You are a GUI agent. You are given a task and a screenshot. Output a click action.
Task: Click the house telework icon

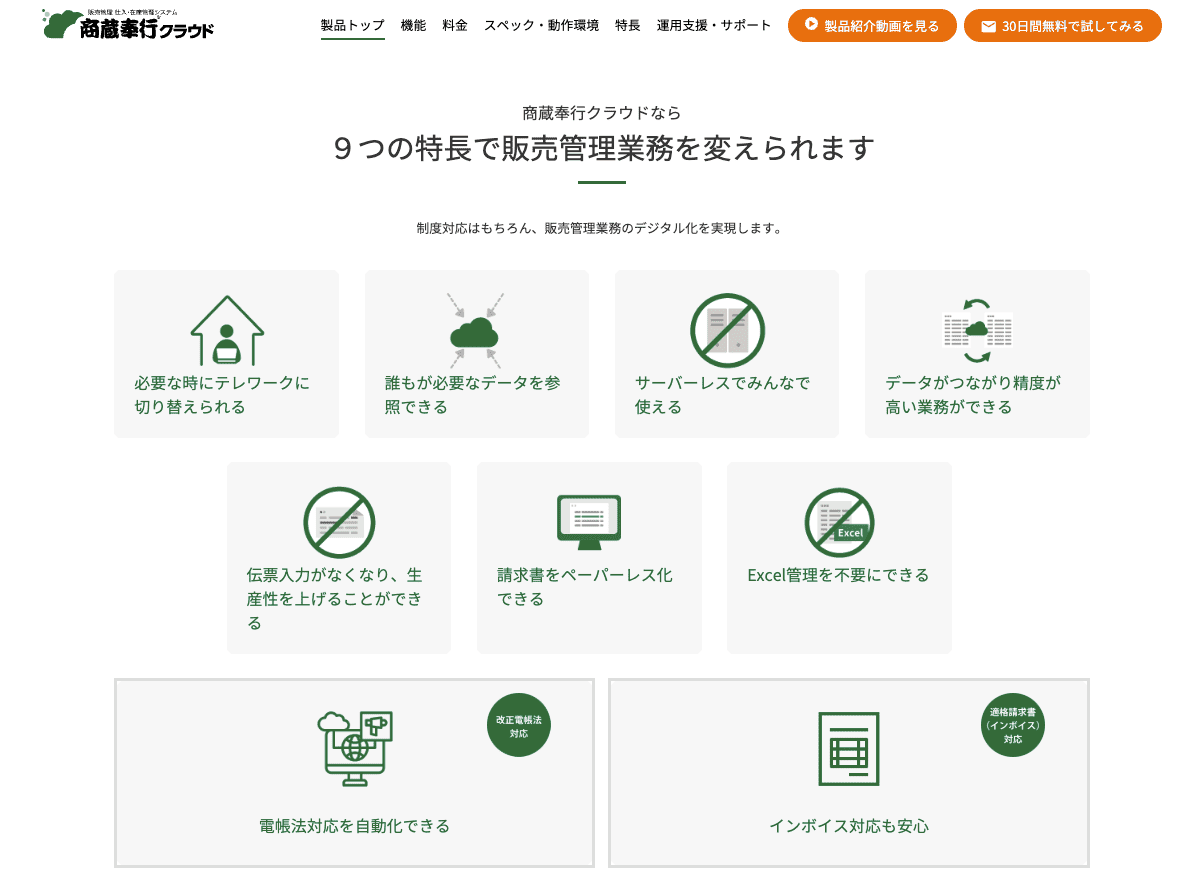227,330
